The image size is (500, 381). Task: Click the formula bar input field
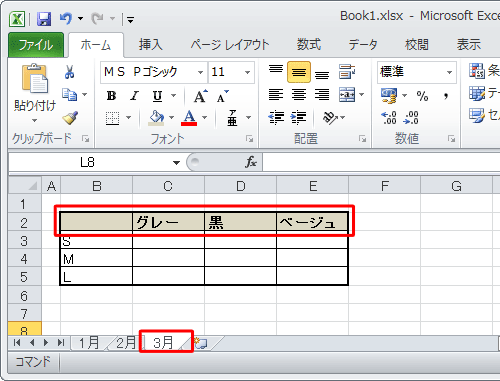(x=381, y=162)
